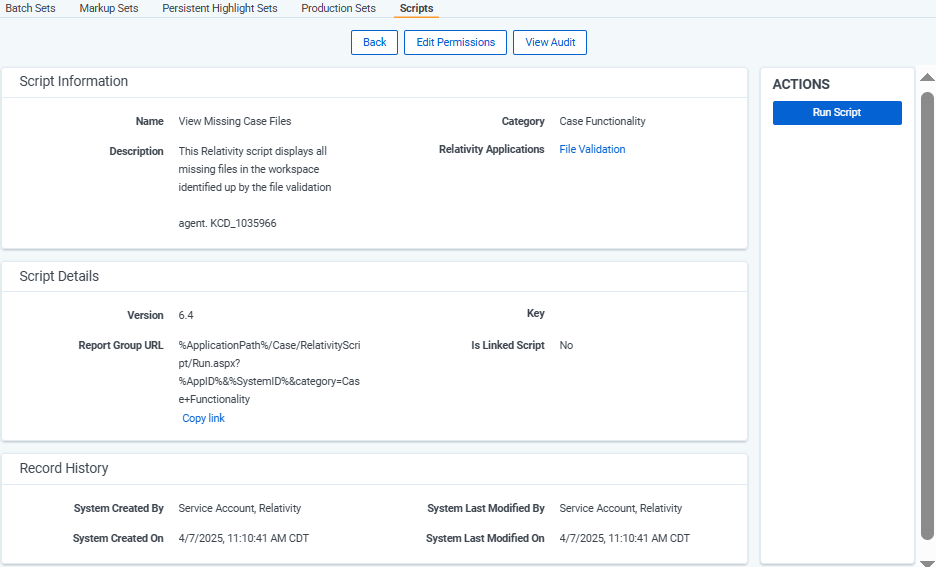Open Persistent Highlight Sets tab
The height and width of the screenshot is (567, 936).
coord(220,8)
